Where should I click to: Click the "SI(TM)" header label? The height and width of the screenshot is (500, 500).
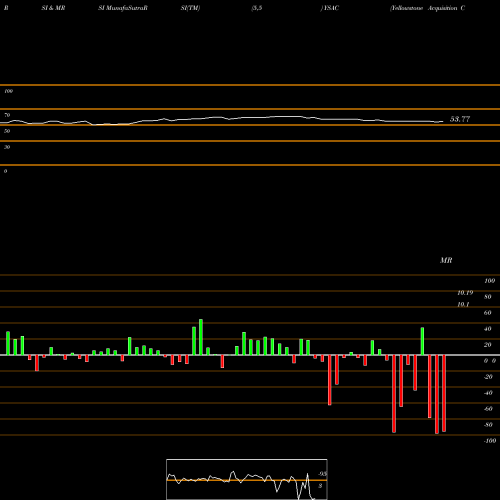click(x=190, y=8)
